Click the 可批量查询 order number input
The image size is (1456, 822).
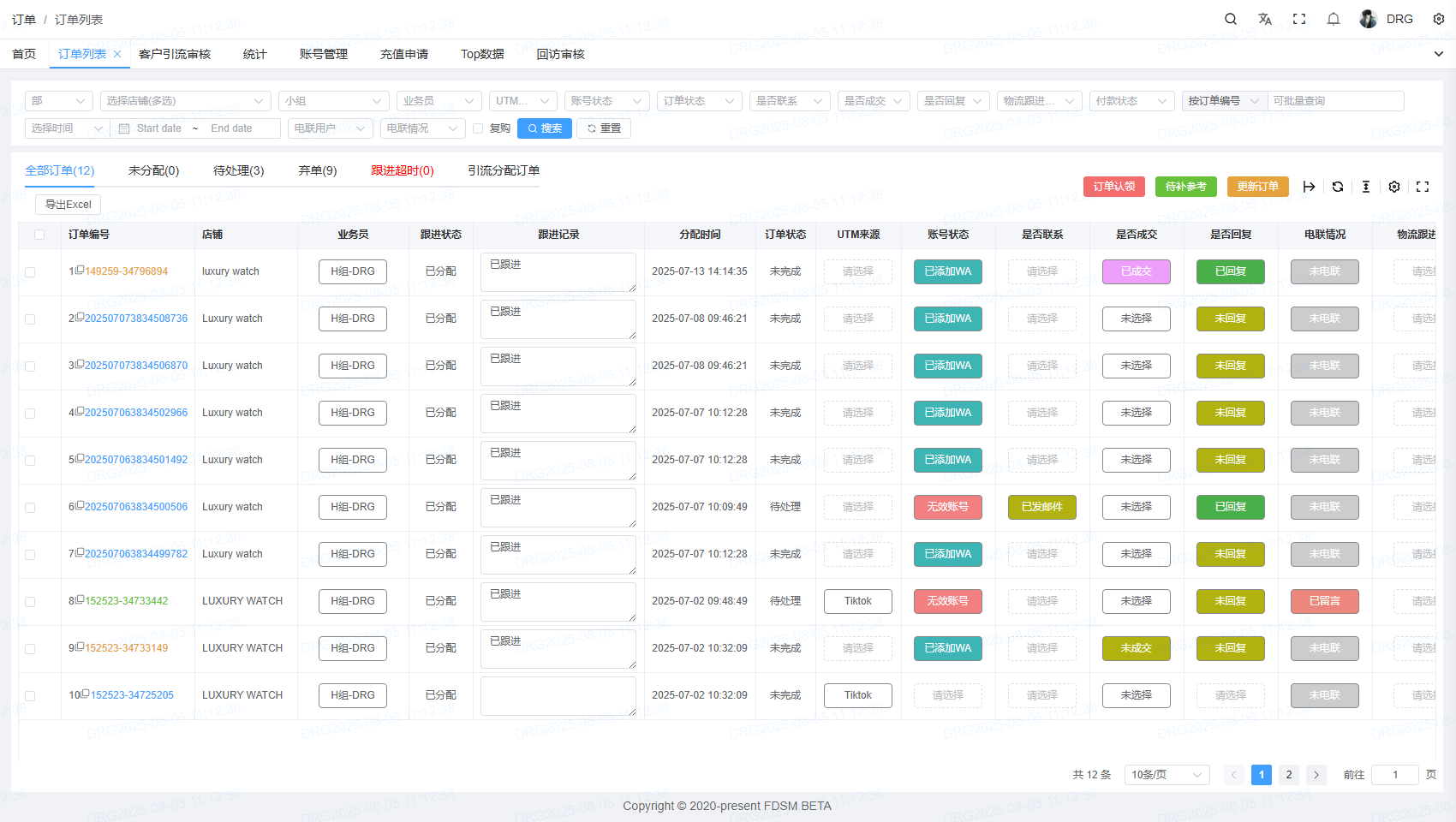[x=1334, y=101]
